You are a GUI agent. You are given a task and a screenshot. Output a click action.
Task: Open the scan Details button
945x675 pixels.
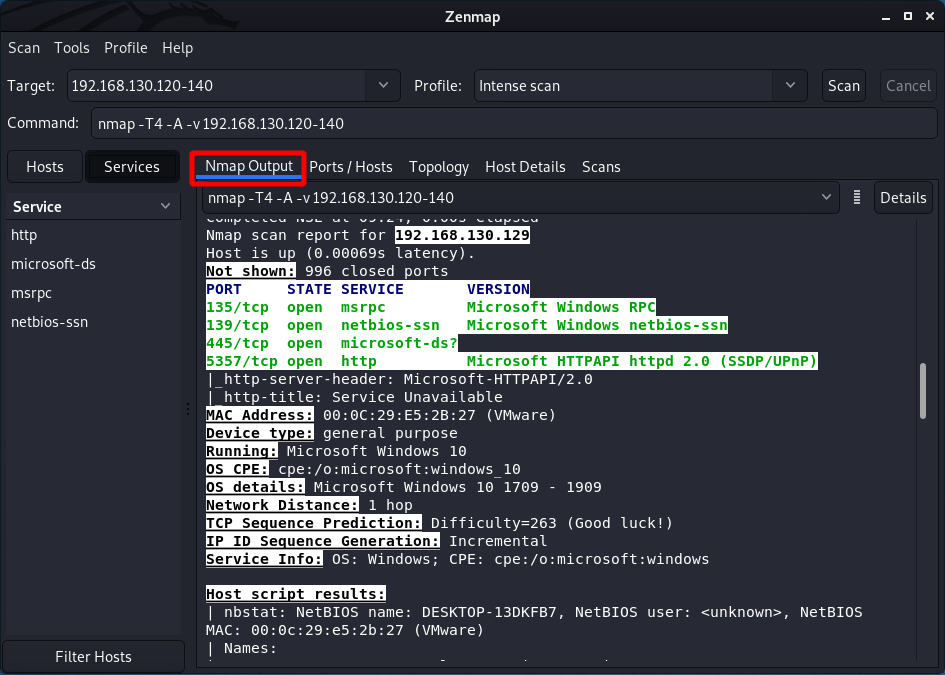tap(903, 198)
